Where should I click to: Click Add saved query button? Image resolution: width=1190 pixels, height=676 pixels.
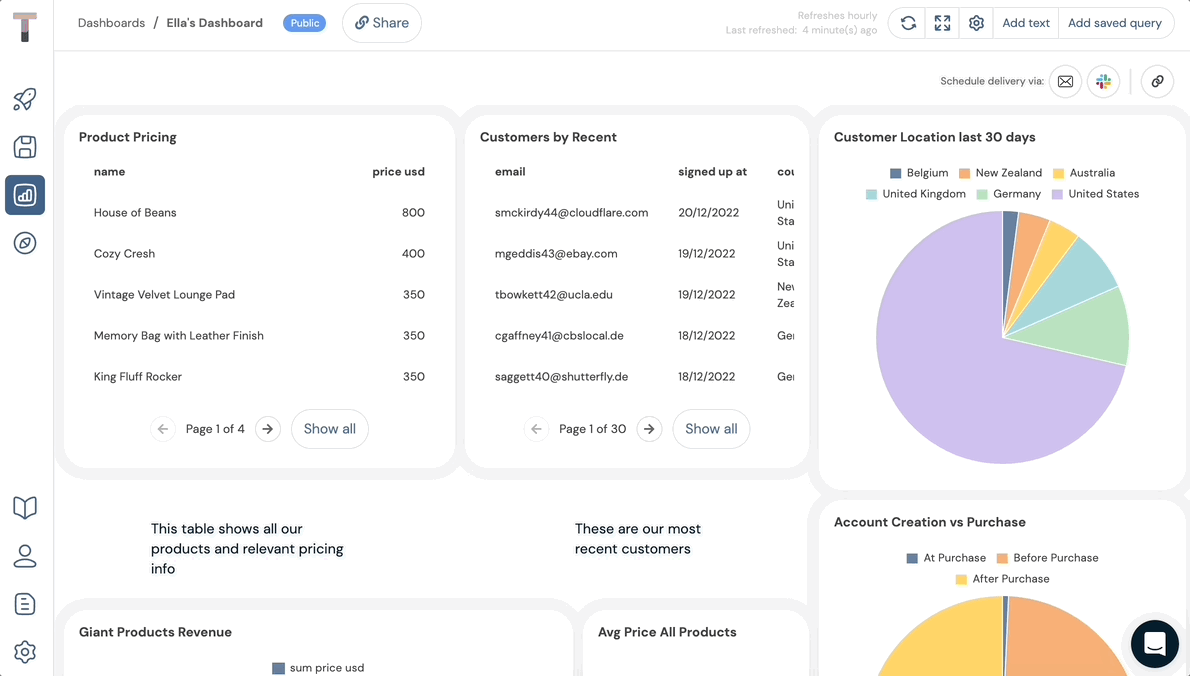pyautogui.click(x=1115, y=23)
